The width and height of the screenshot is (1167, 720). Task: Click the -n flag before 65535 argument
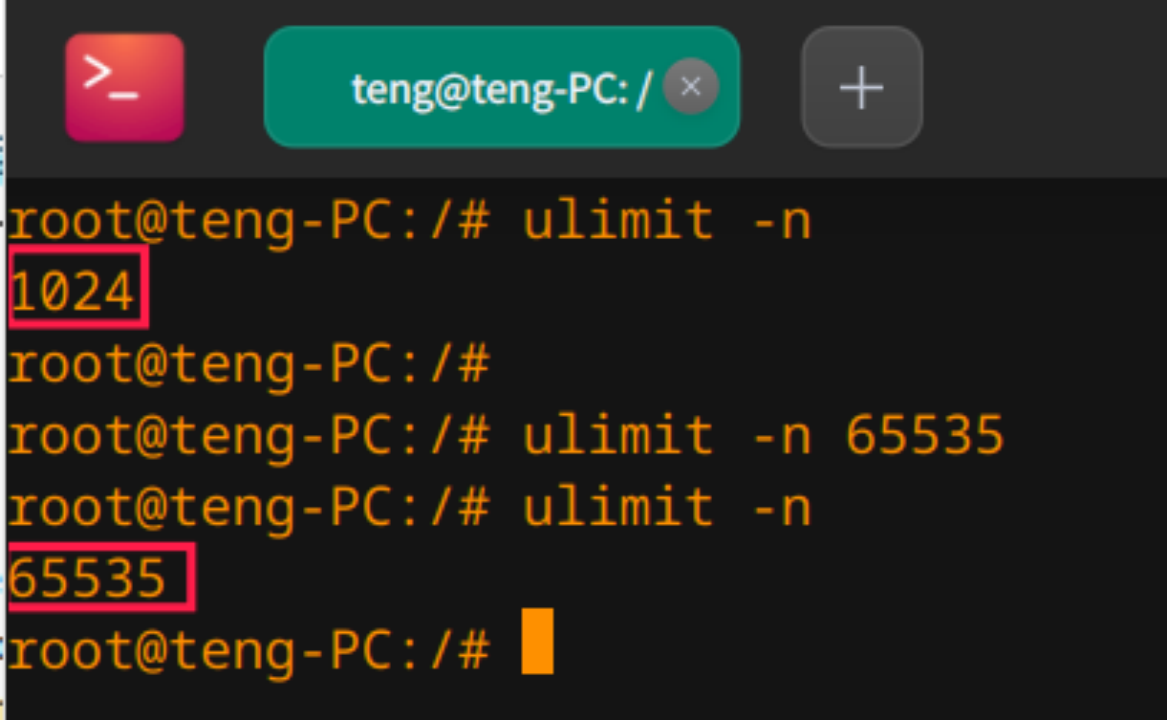click(781, 435)
